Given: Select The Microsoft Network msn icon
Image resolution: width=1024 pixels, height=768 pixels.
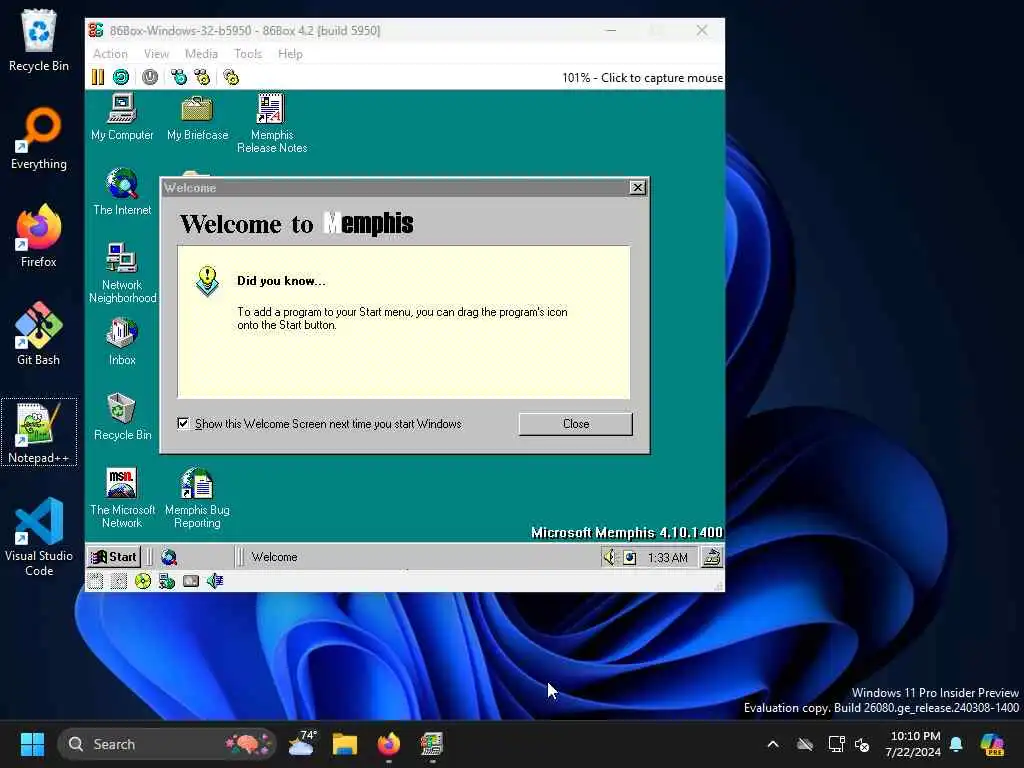Looking at the screenshot, I should (x=122, y=498).
